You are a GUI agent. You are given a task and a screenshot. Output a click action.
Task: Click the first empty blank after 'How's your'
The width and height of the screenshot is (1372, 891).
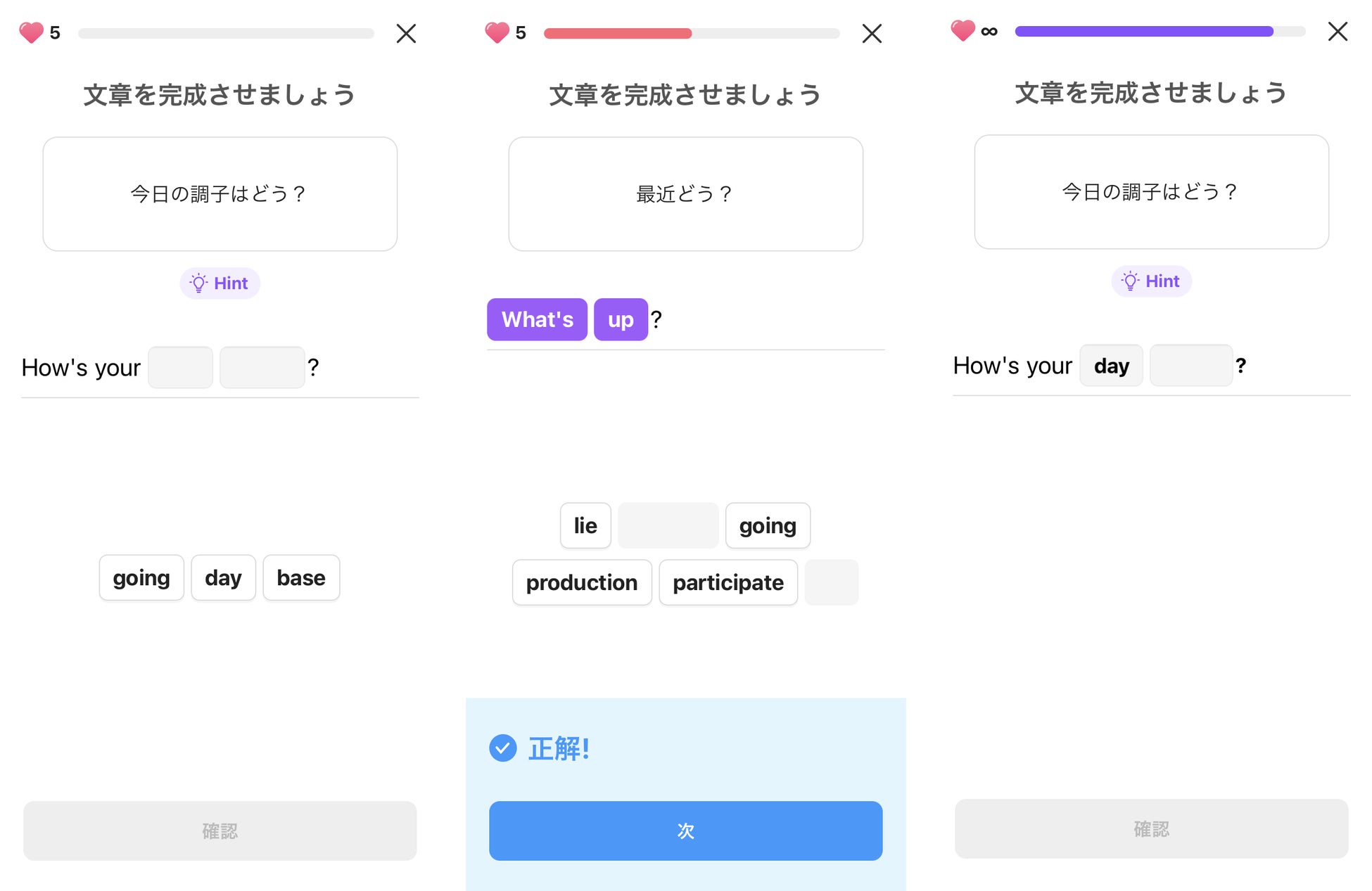pos(180,367)
